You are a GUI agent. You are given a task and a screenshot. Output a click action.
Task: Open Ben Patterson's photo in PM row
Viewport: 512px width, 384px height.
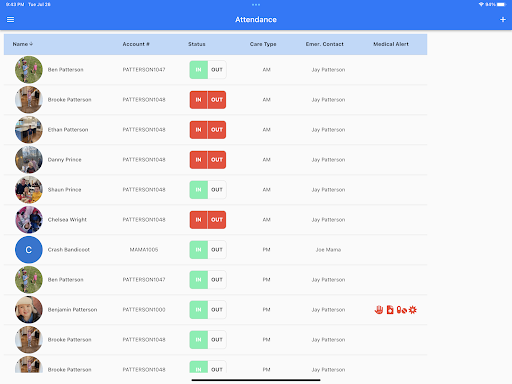point(29,280)
